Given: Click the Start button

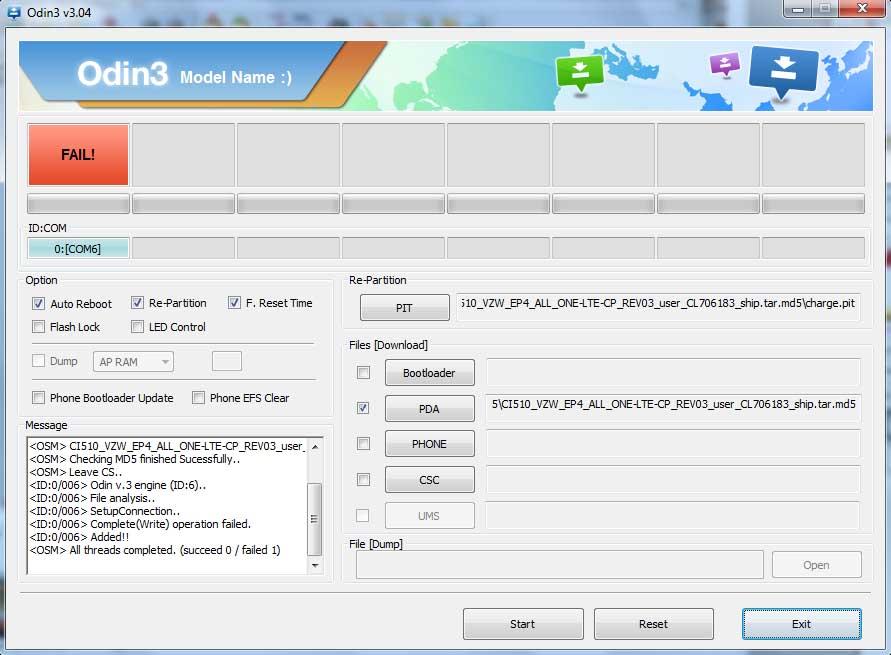Looking at the screenshot, I should click(523, 624).
